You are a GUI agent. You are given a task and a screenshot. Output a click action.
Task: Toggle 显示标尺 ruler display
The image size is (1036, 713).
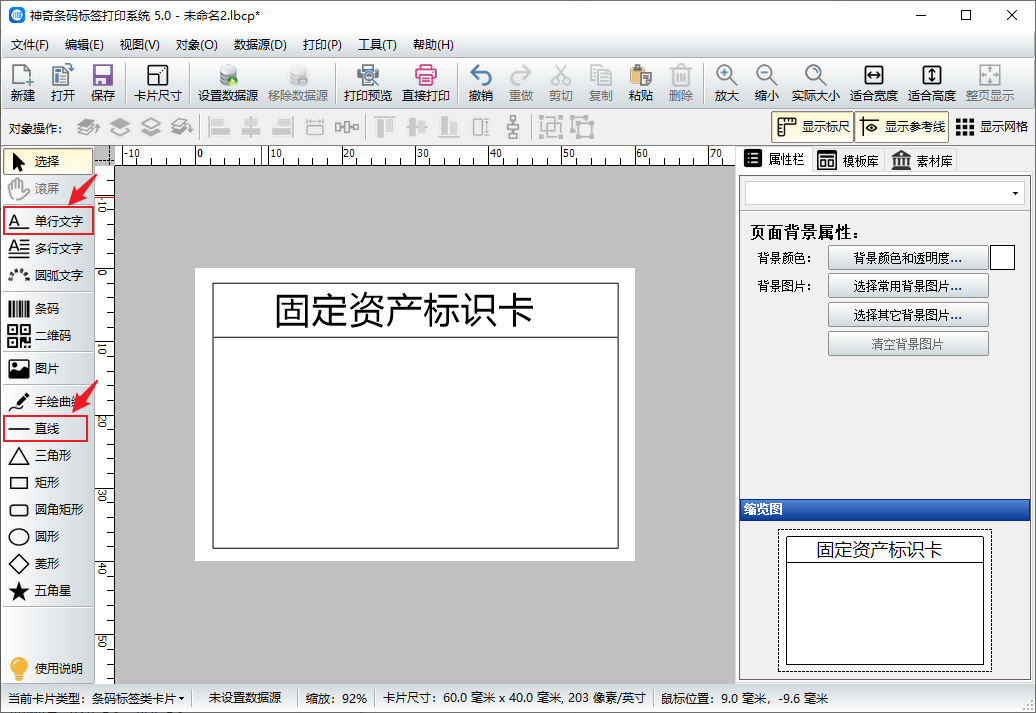pos(812,127)
